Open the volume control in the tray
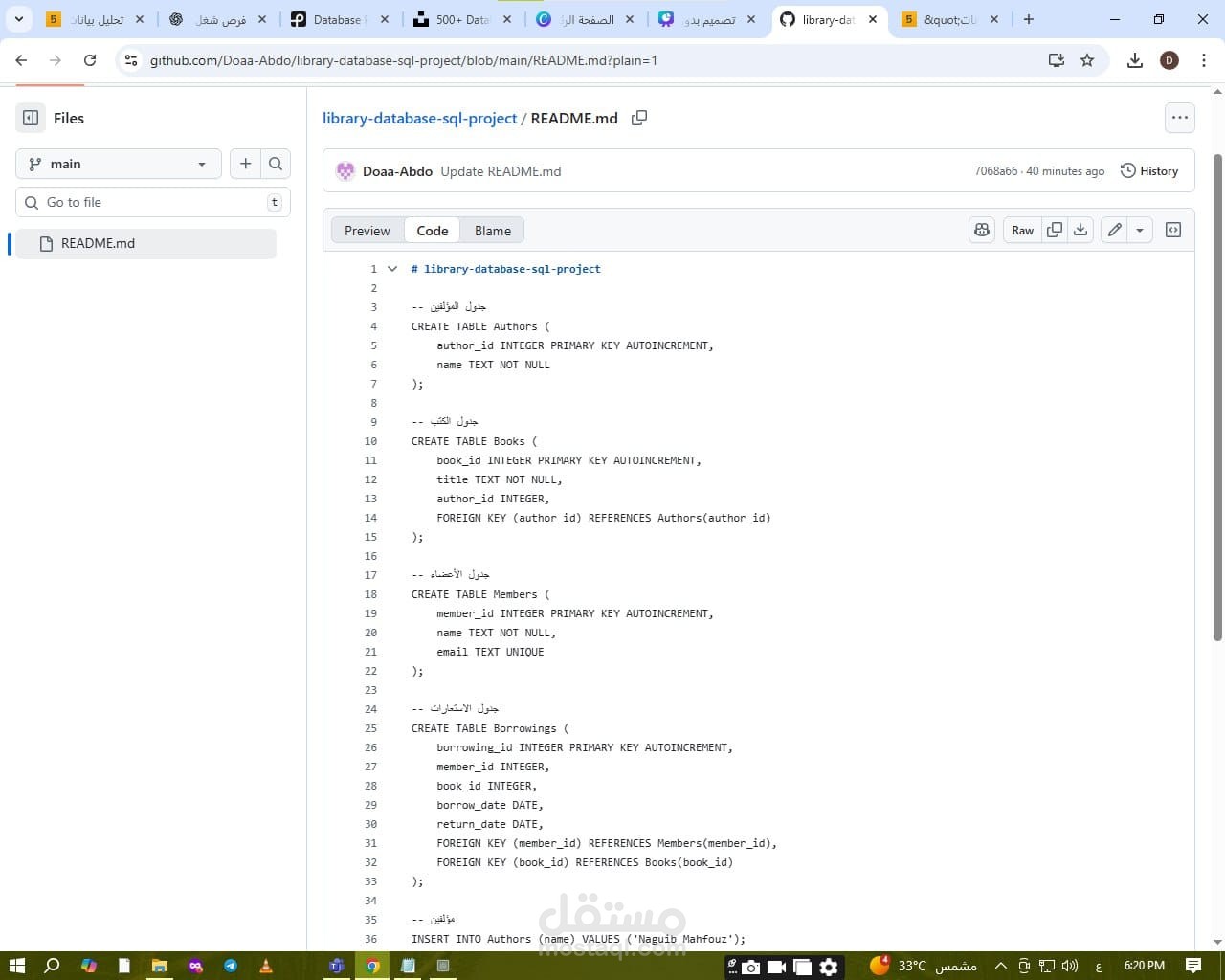 point(1070,966)
